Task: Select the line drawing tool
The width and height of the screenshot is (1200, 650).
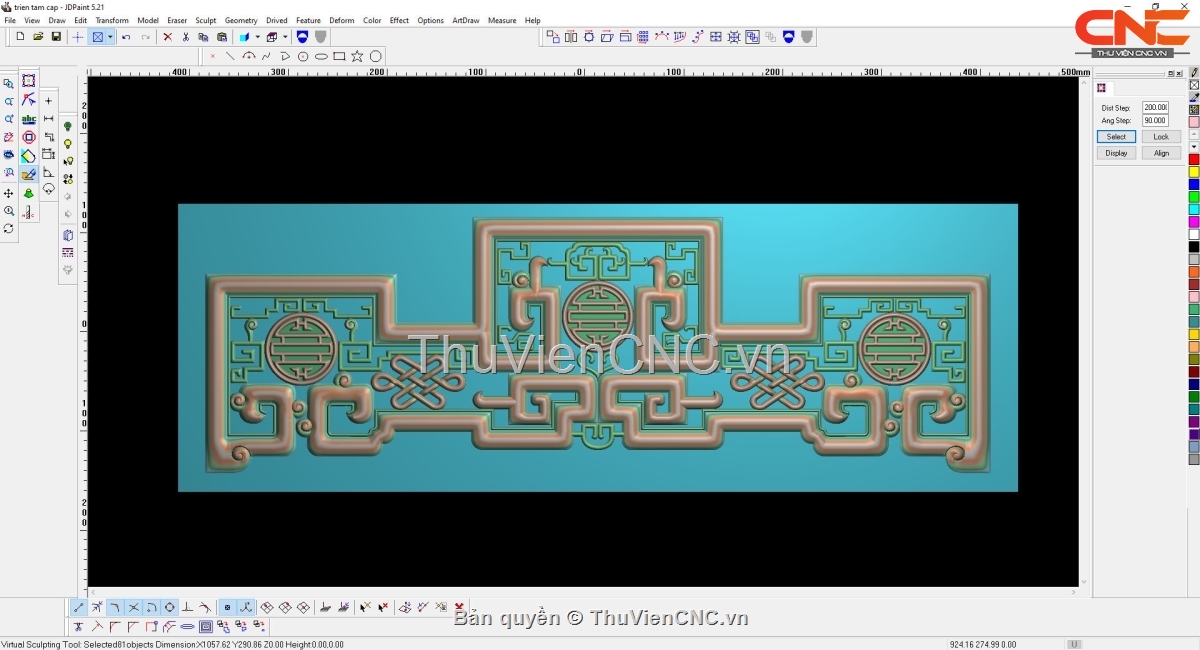Action: pyautogui.click(x=230, y=56)
